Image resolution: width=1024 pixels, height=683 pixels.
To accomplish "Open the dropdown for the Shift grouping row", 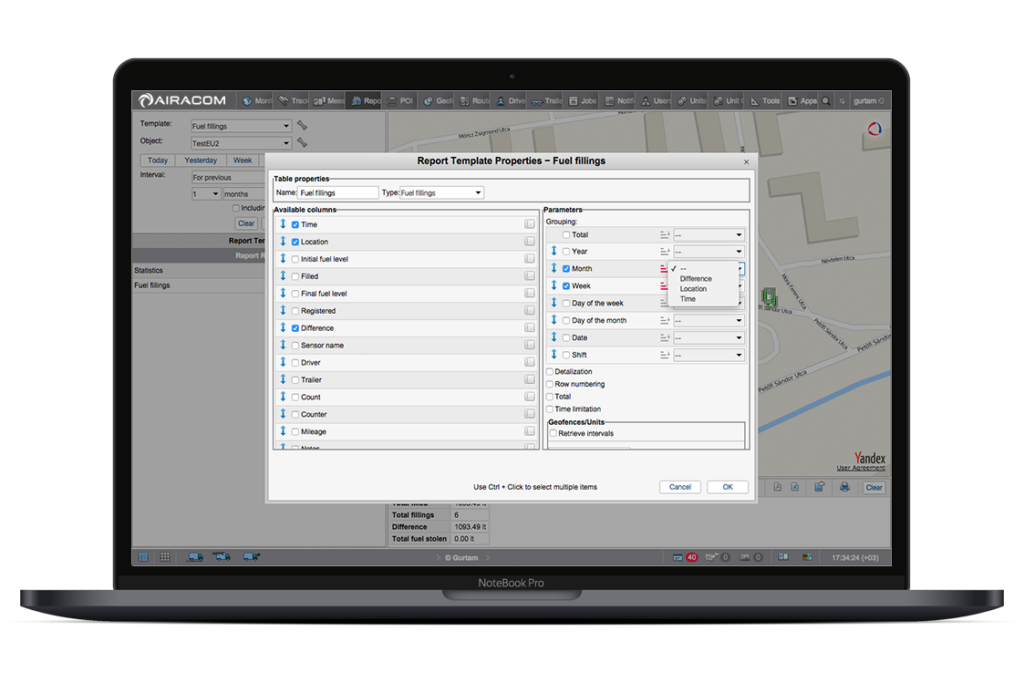I will tap(708, 355).
